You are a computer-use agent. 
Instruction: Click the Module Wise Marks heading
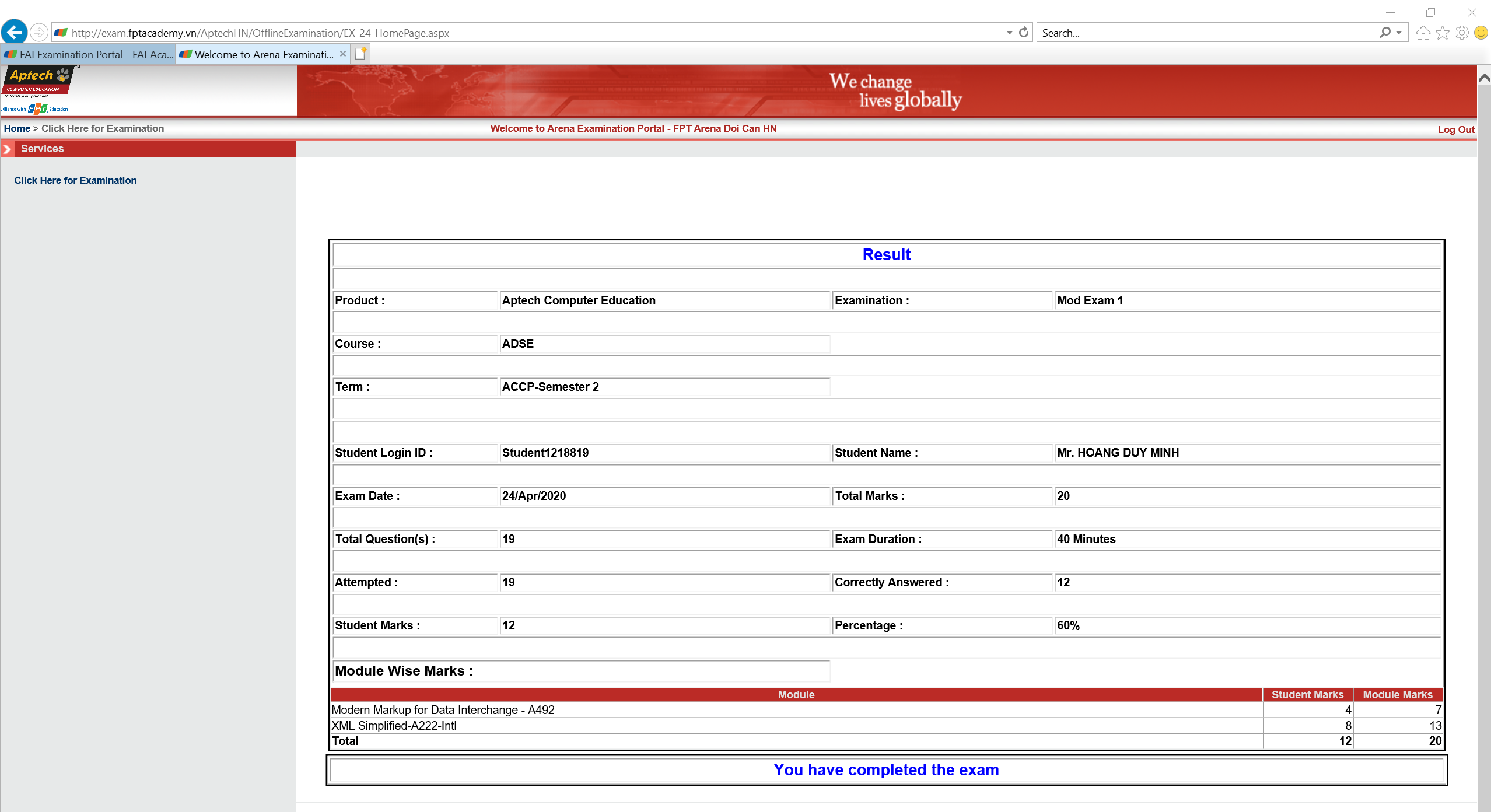tap(404, 671)
